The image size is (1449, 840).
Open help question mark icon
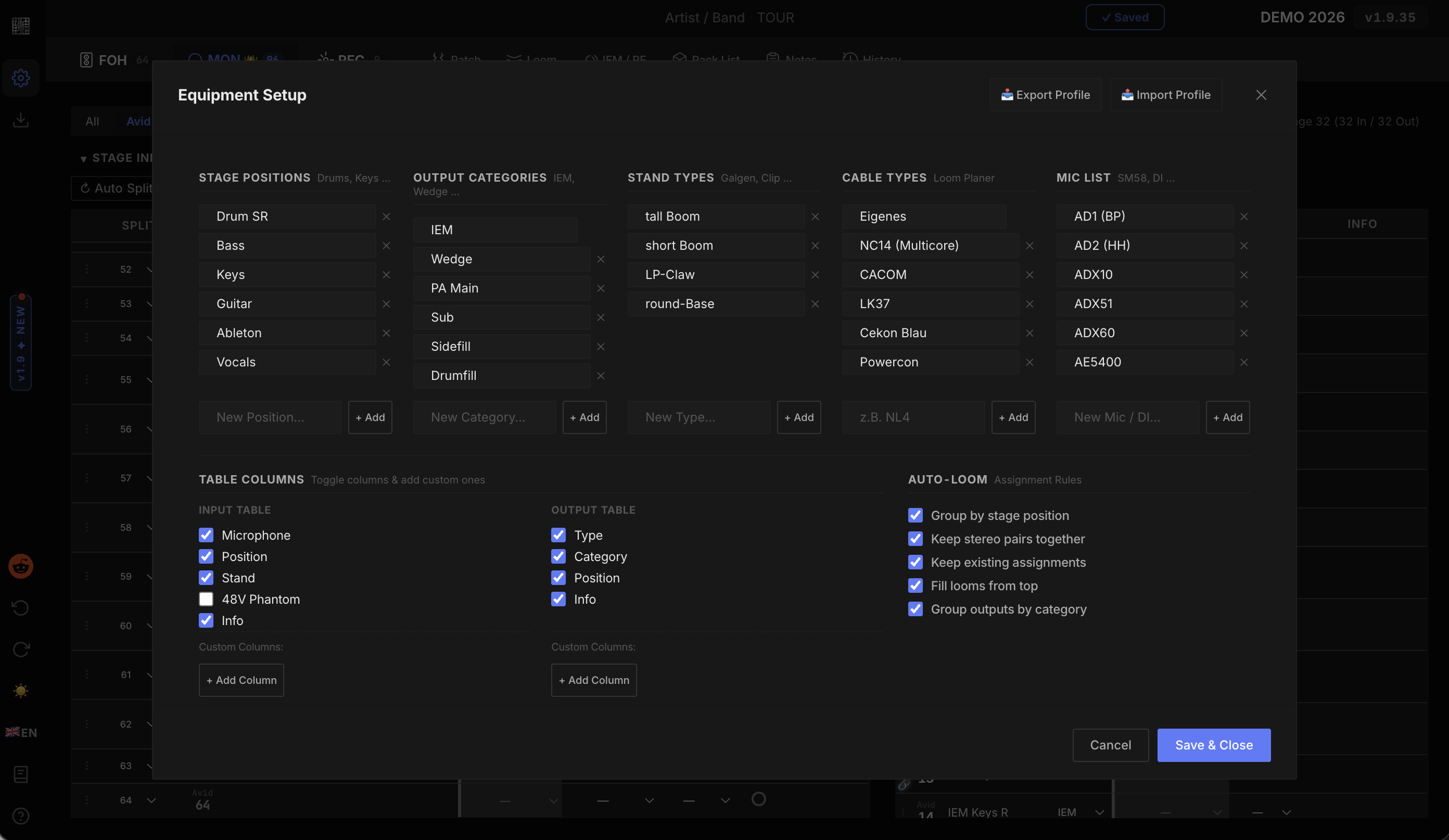[21, 816]
